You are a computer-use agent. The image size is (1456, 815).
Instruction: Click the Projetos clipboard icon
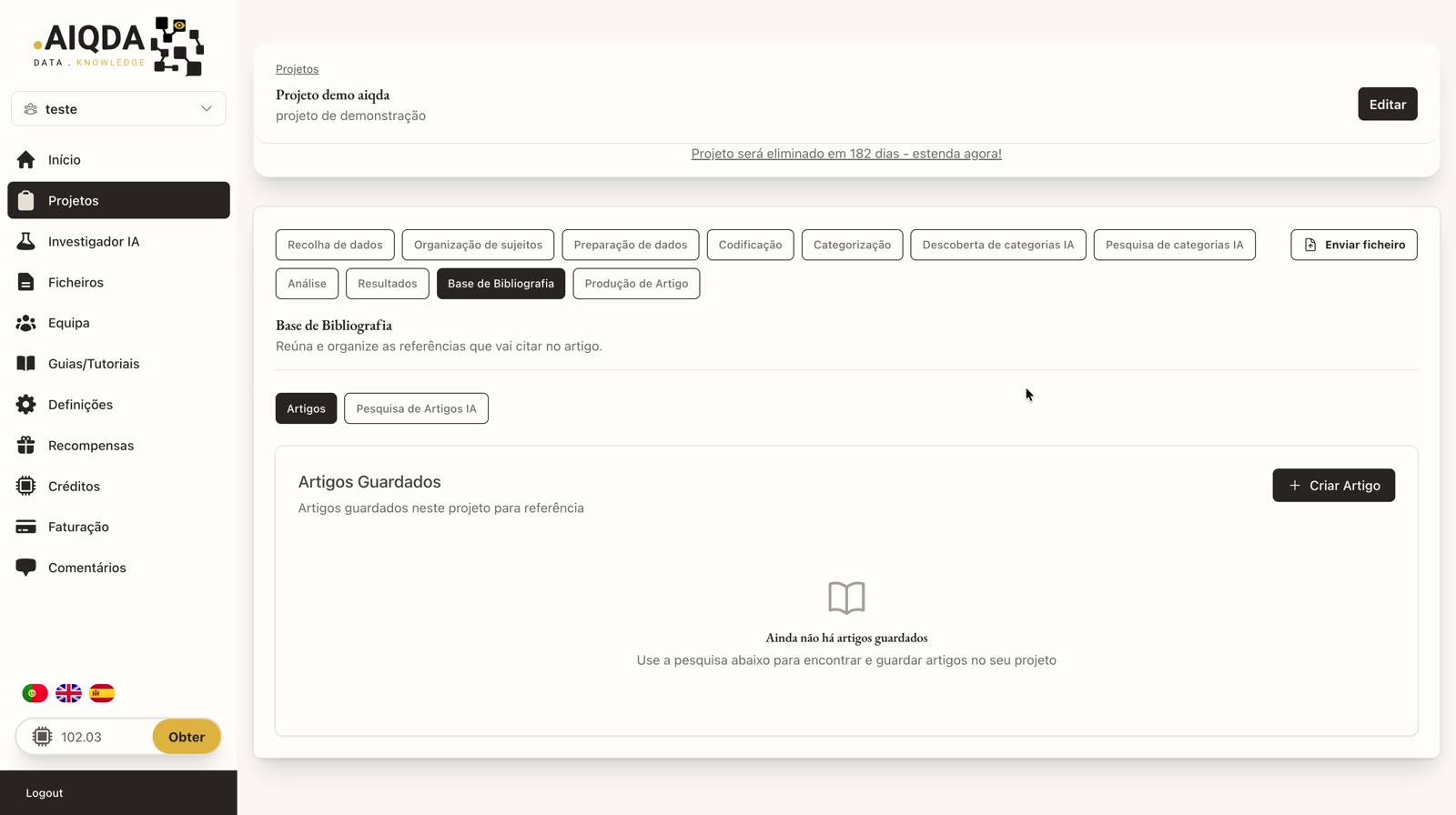[25, 200]
